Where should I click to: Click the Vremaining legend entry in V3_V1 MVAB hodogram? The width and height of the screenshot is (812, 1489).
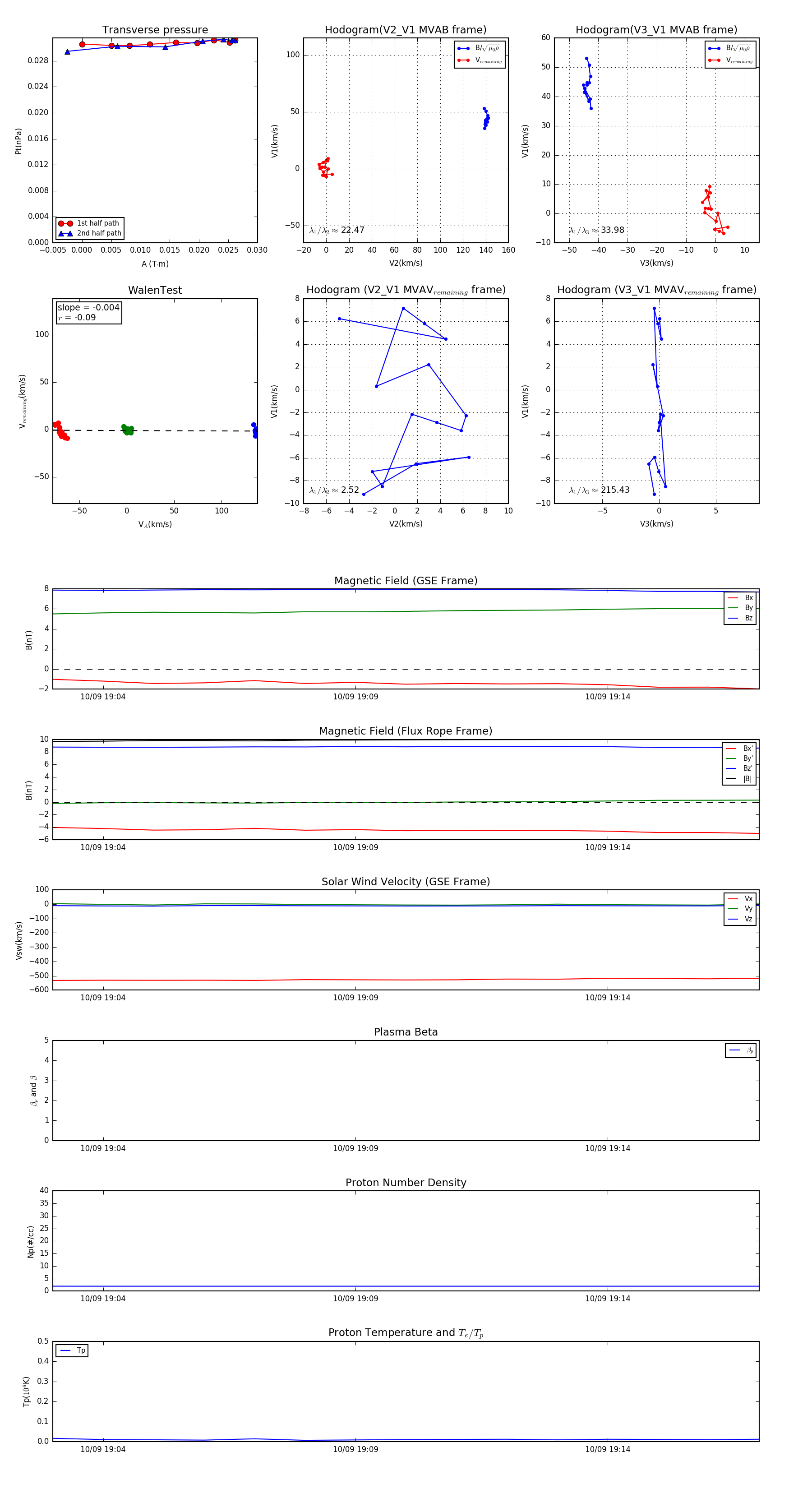point(730,60)
